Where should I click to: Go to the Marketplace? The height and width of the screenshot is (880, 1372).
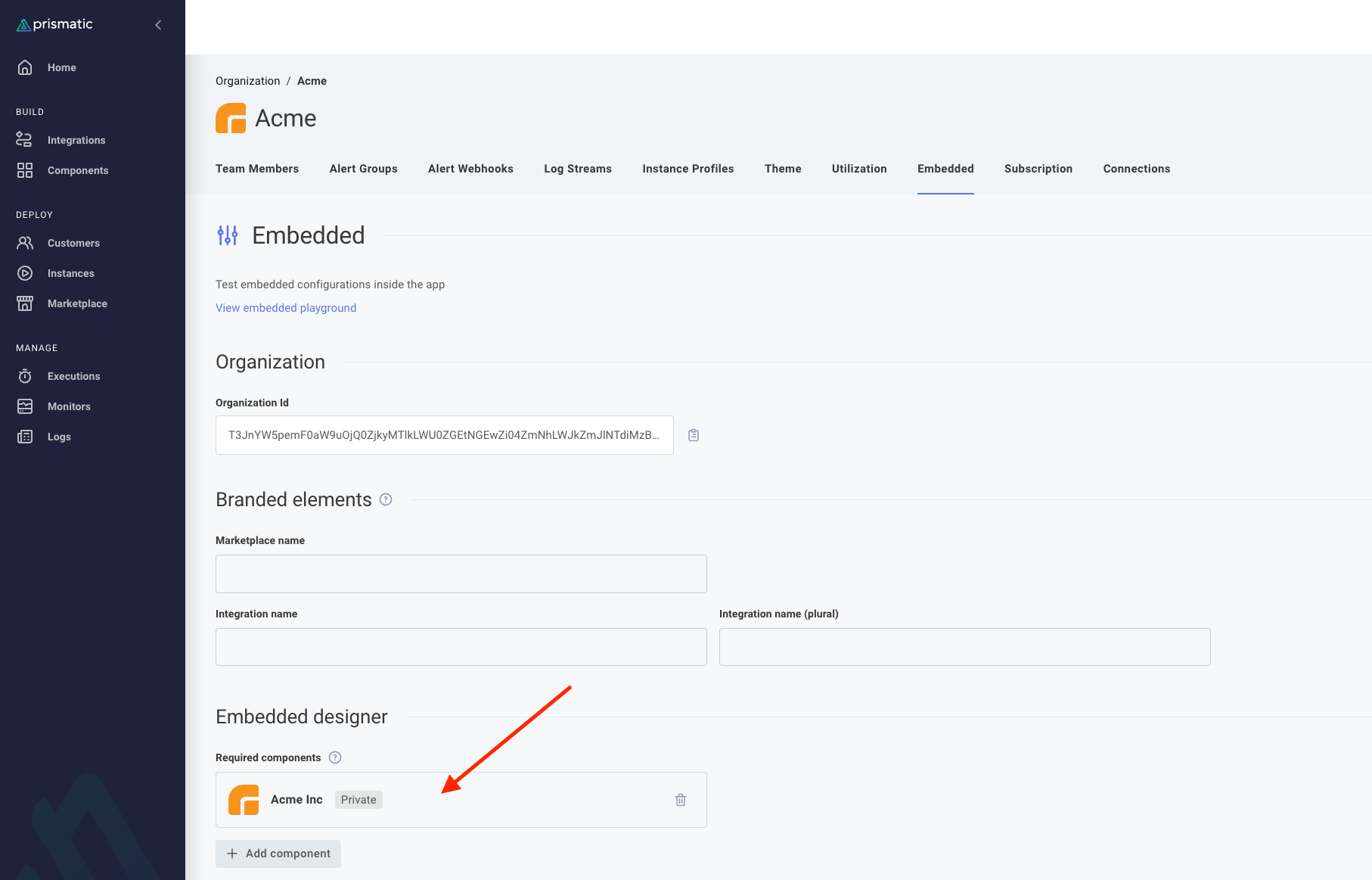pyautogui.click(x=77, y=303)
